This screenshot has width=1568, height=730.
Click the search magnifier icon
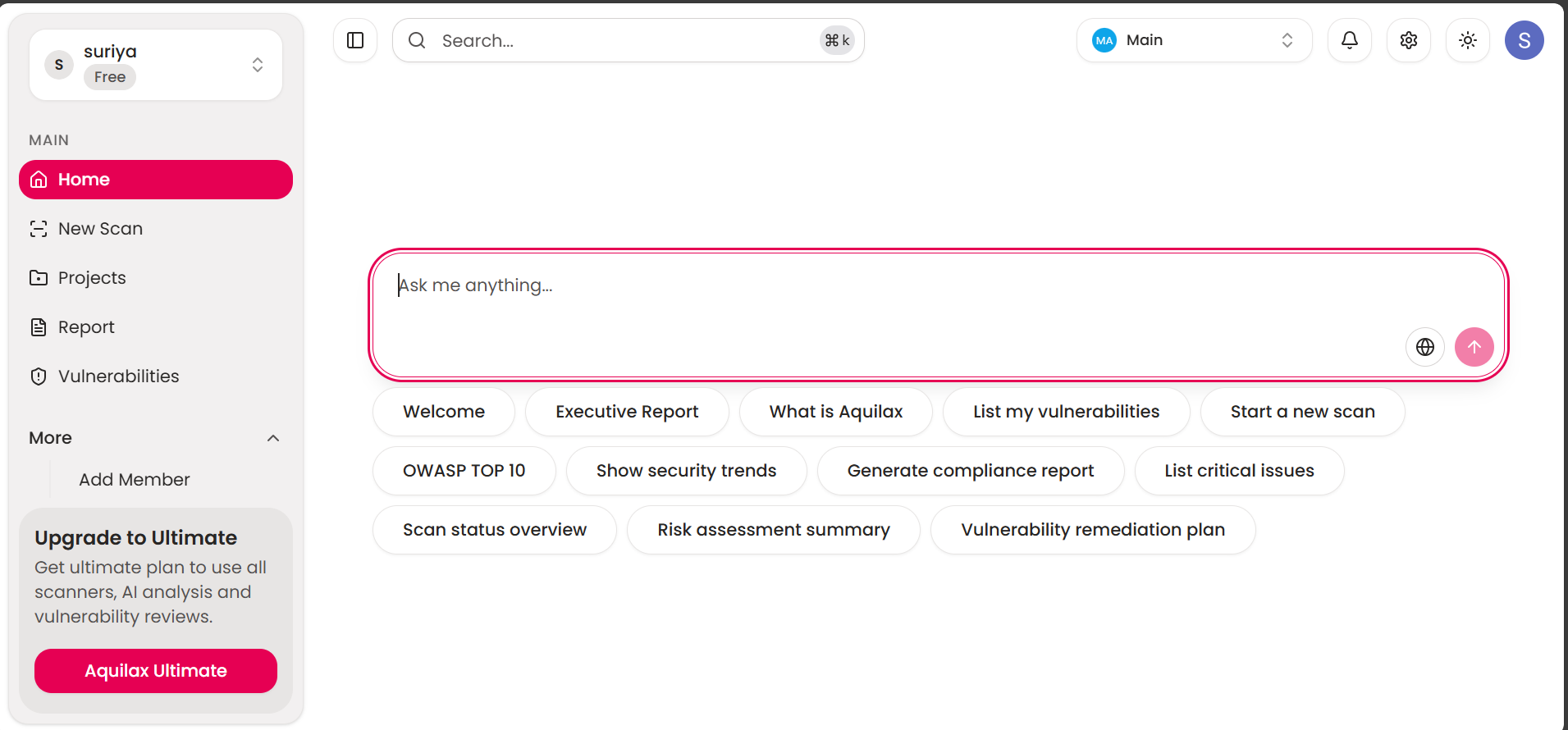tap(417, 40)
